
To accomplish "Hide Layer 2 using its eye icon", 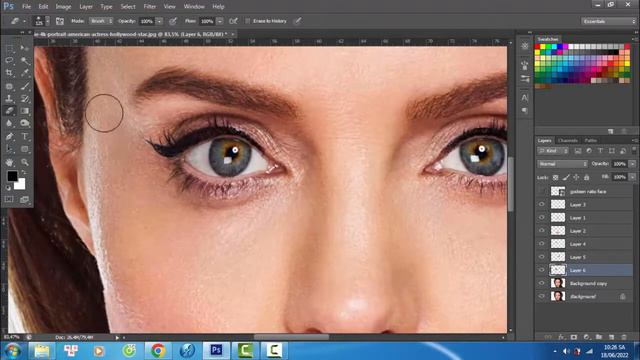I will (542, 231).
